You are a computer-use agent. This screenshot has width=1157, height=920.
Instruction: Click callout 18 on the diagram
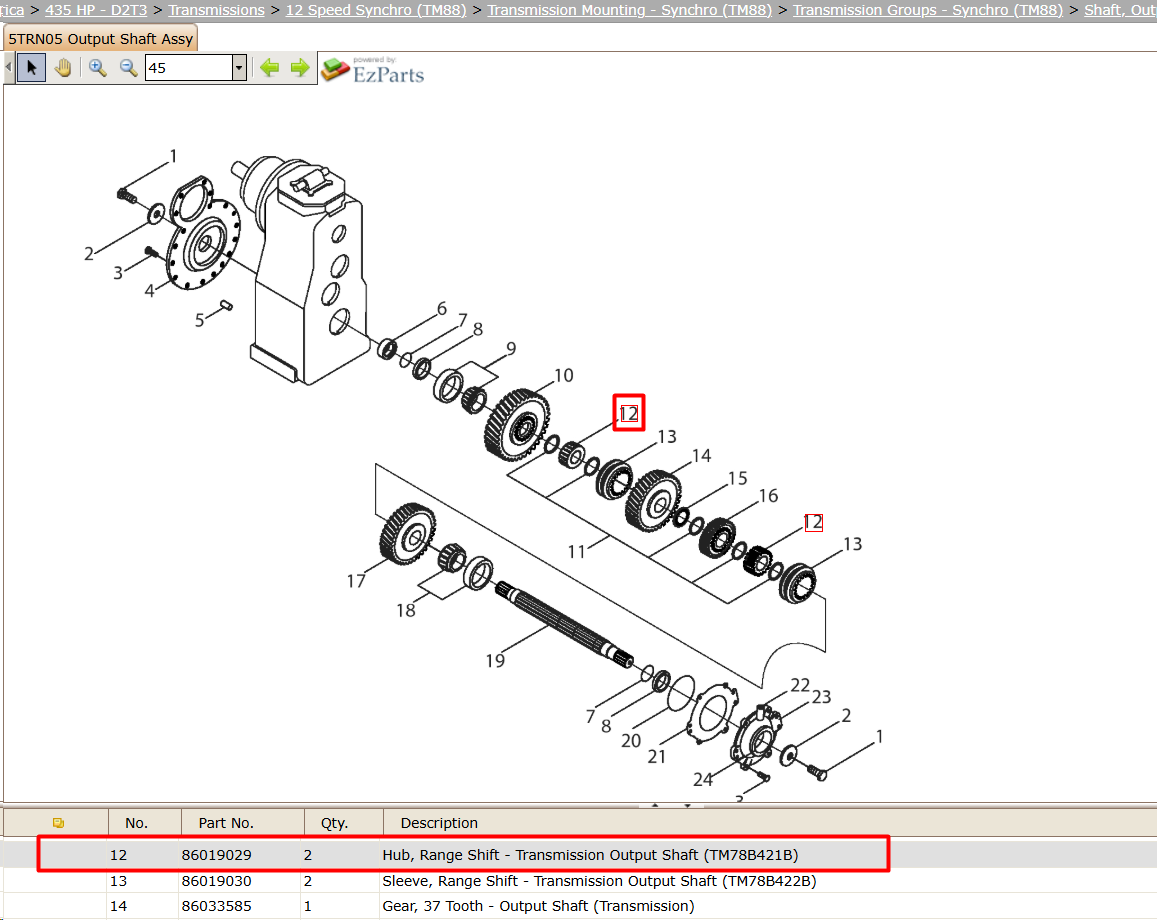pos(406,611)
